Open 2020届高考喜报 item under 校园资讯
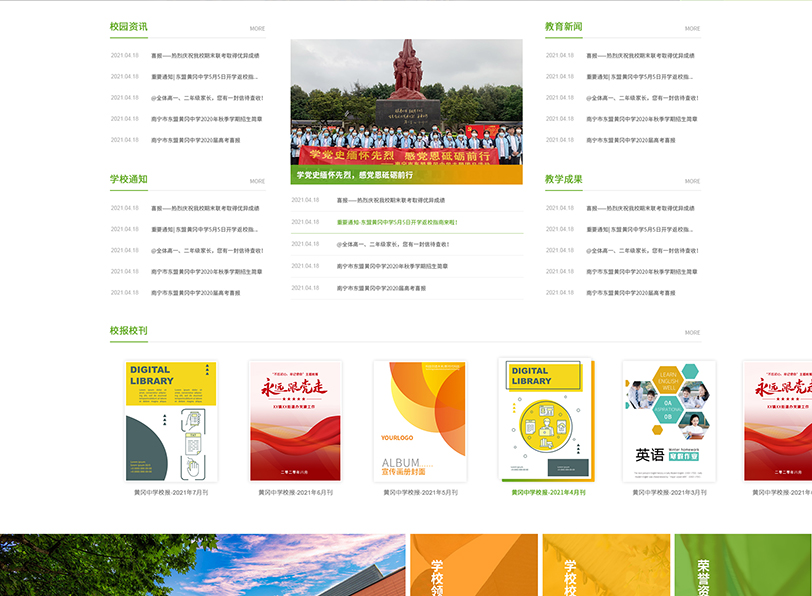Viewport: 812px width, 596px height. tap(196, 140)
